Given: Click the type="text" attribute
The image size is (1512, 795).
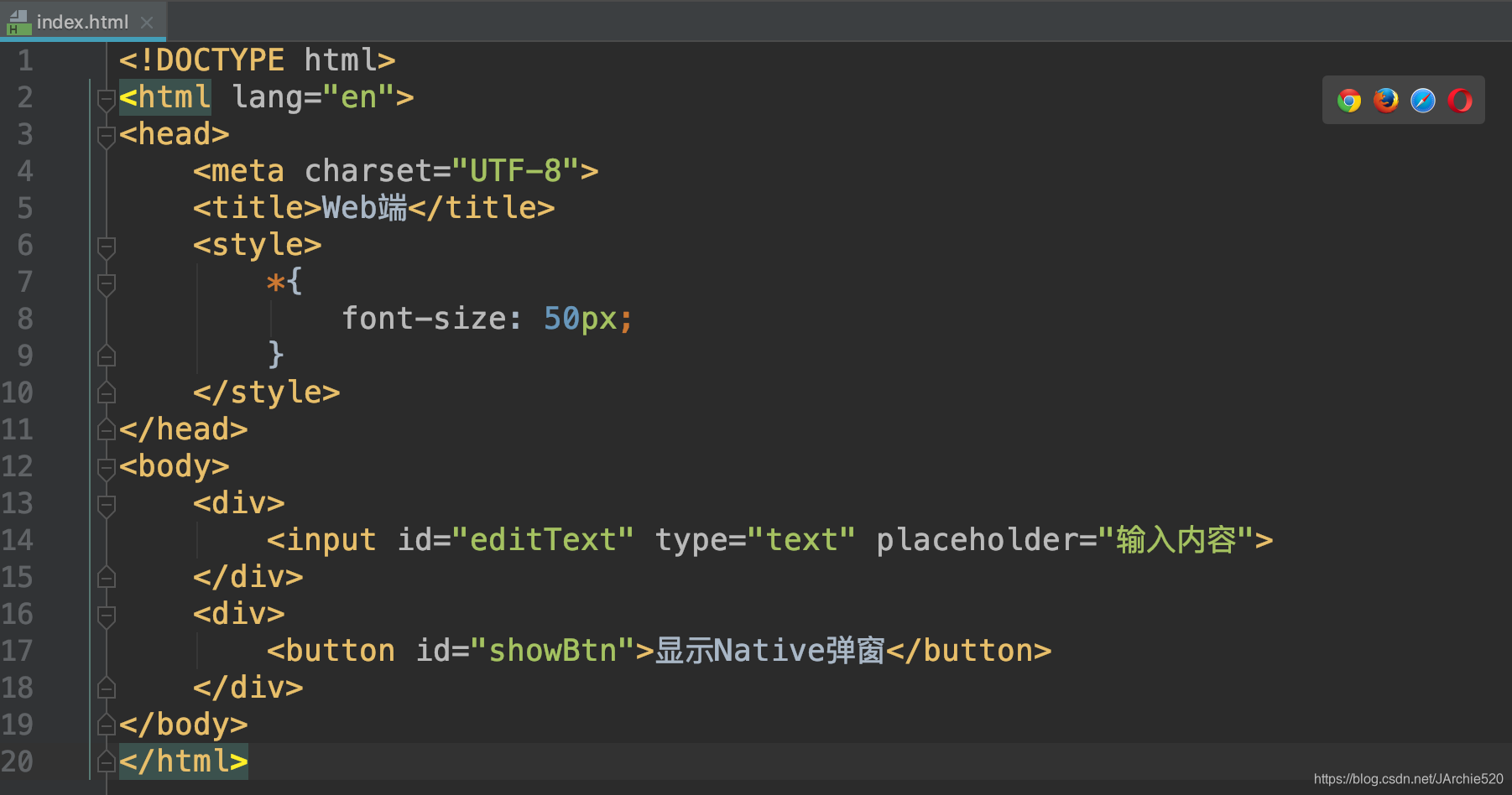Looking at the screenshot, I should click(x=755, y=540).
